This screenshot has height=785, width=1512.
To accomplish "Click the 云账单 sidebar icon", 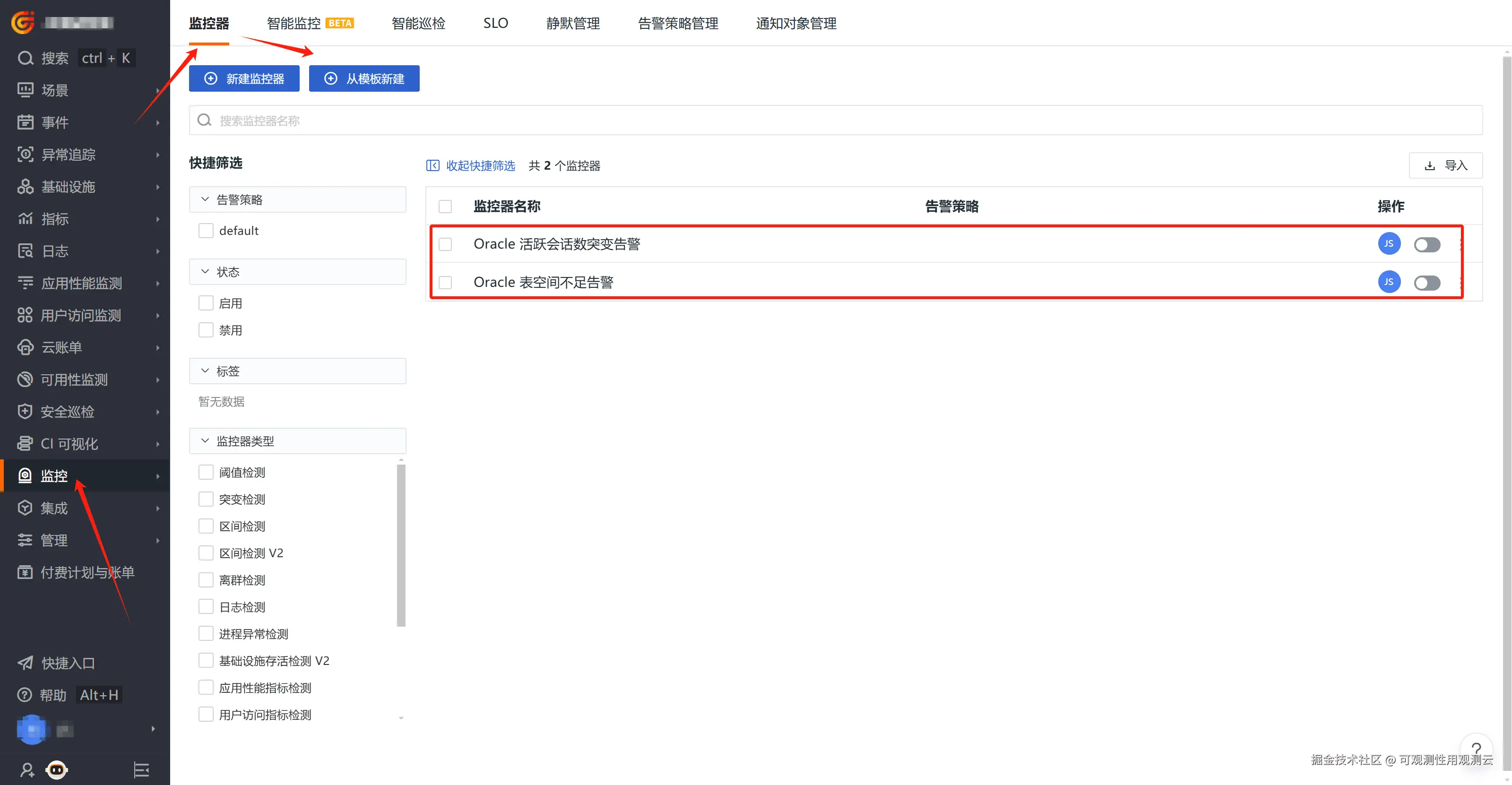I will (25, 347).
